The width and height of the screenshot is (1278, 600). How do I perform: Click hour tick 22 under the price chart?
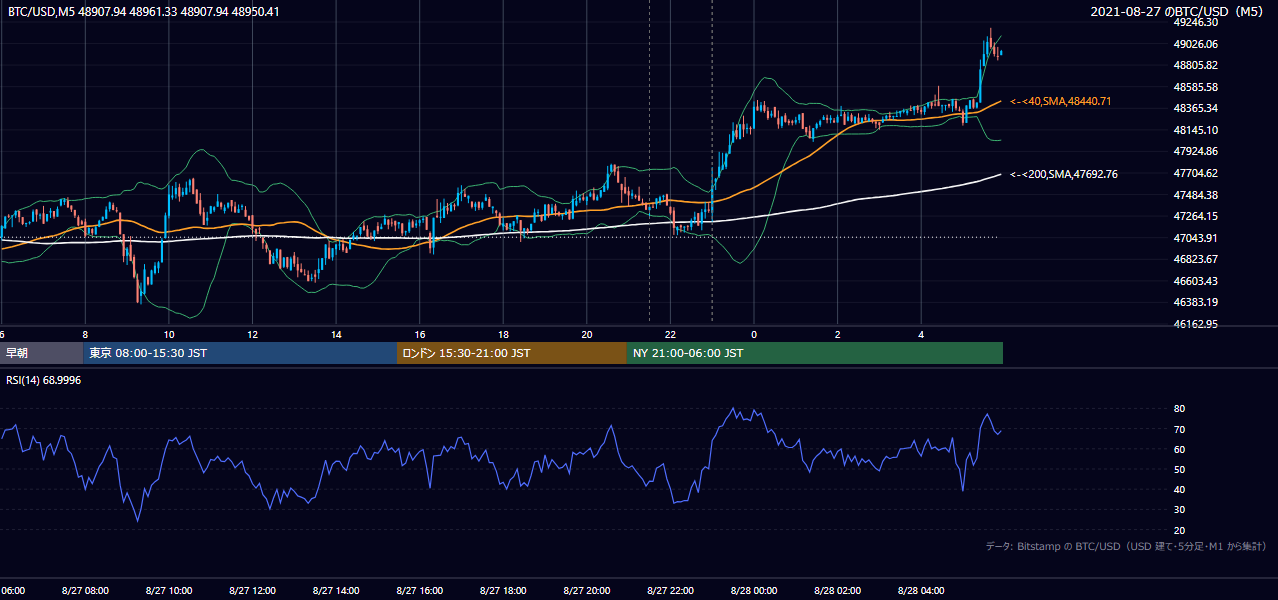[x=670, y=334]
